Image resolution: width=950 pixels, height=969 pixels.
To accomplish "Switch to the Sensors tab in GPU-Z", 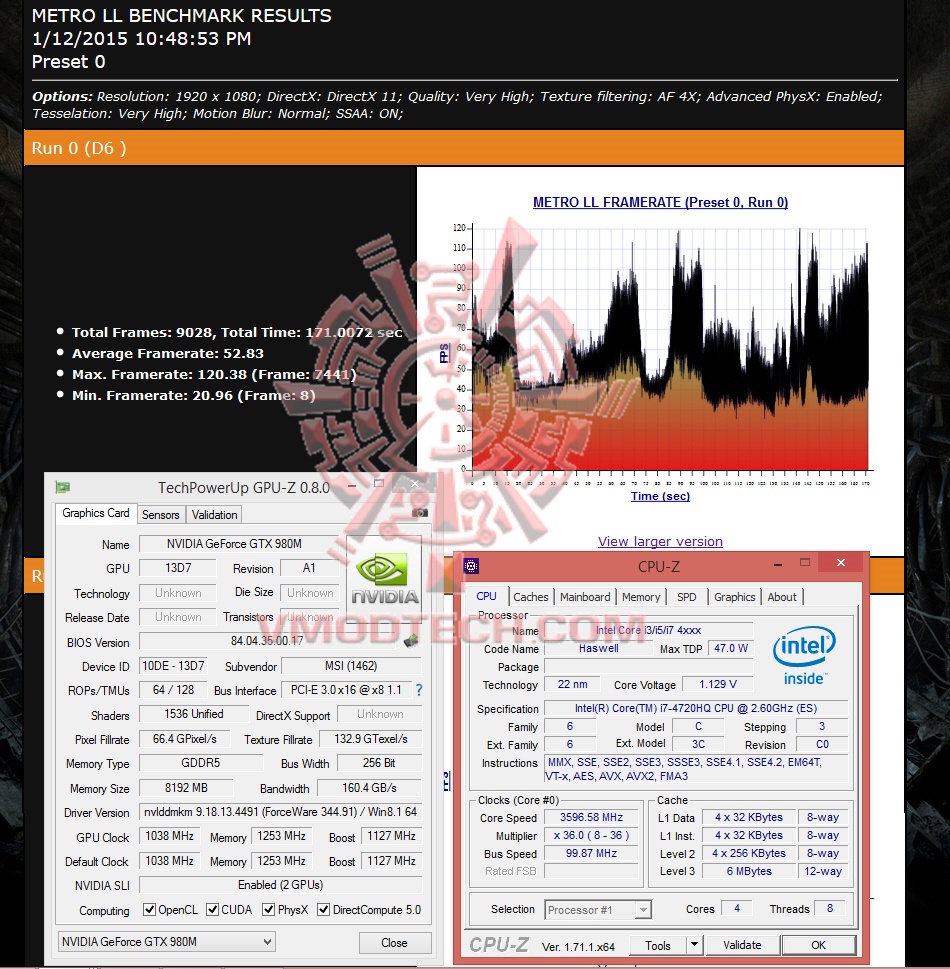I will pos(161,515).
